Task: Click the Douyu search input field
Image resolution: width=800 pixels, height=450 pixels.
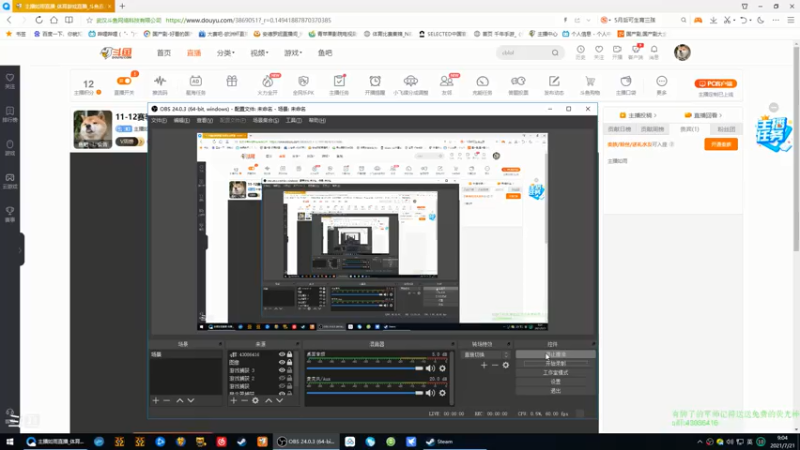Action: coord(524,53)
